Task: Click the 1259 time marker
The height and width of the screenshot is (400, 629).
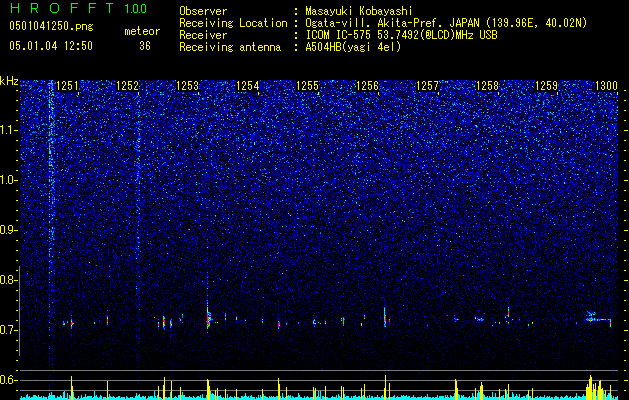Action: pyautogui.click(x=547, y=86)
